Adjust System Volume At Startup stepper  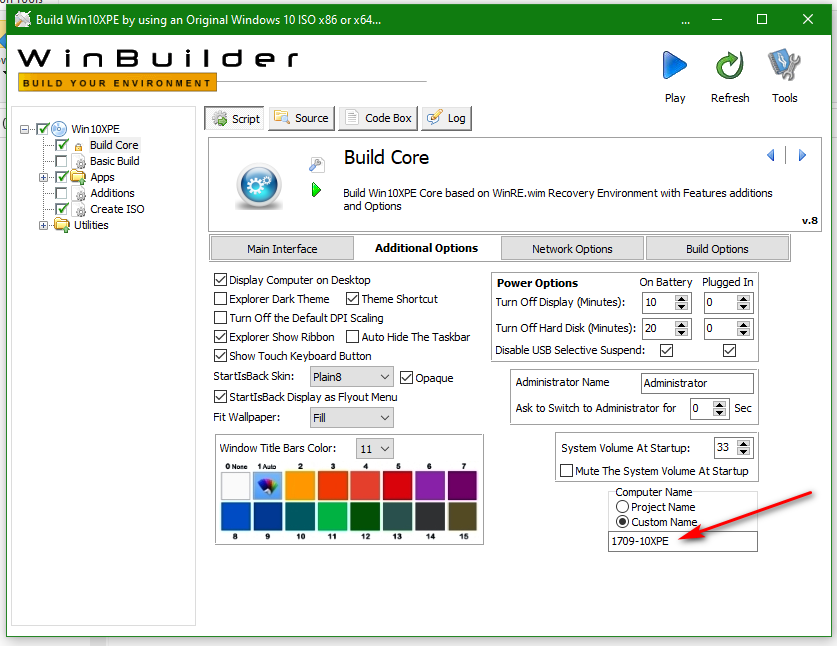click(744, 447)
